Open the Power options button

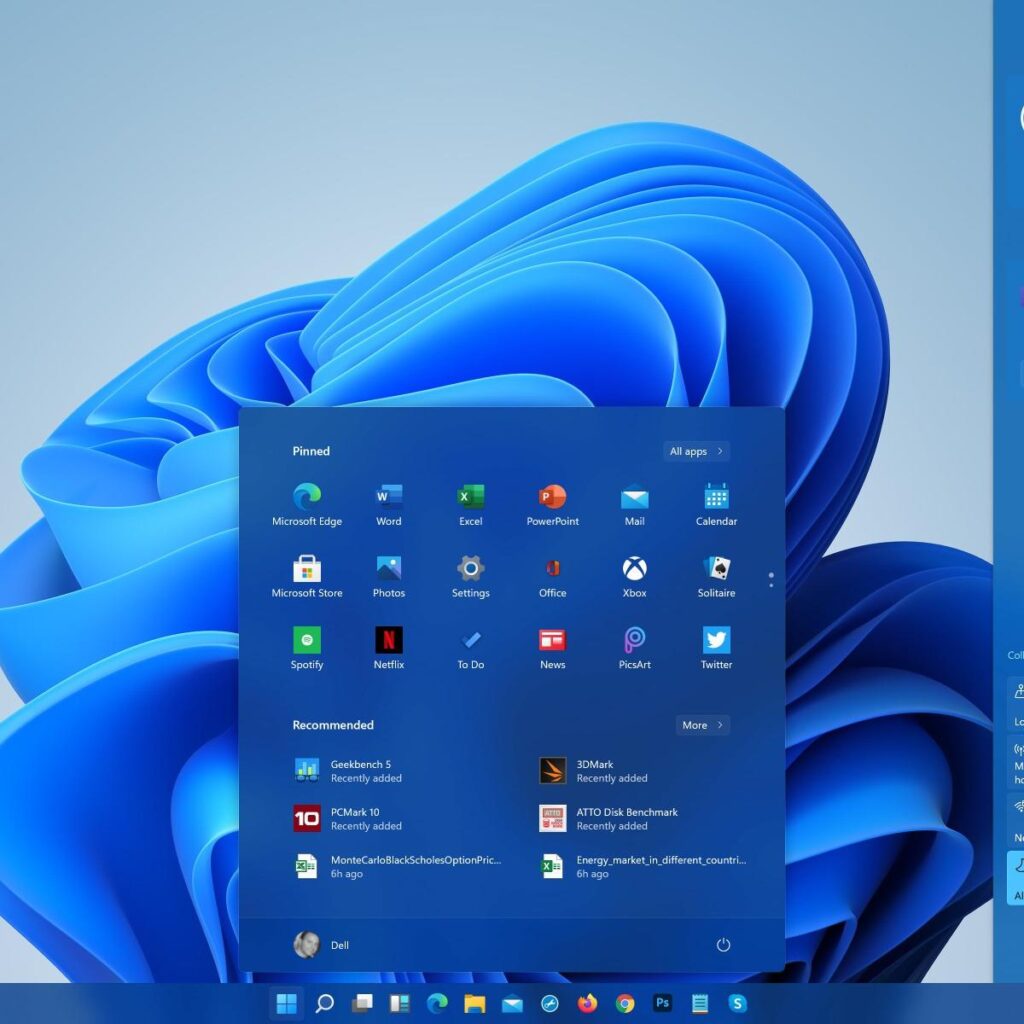(723, 945)
